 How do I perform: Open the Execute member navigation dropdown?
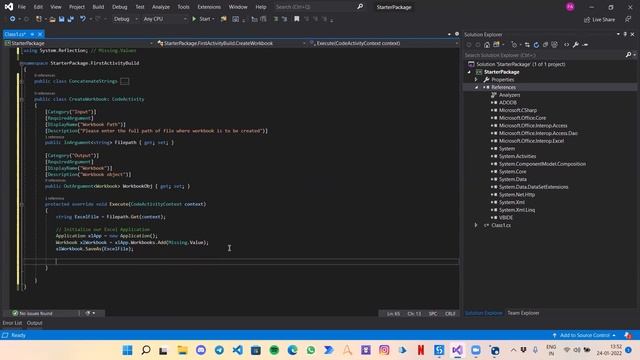383,43
